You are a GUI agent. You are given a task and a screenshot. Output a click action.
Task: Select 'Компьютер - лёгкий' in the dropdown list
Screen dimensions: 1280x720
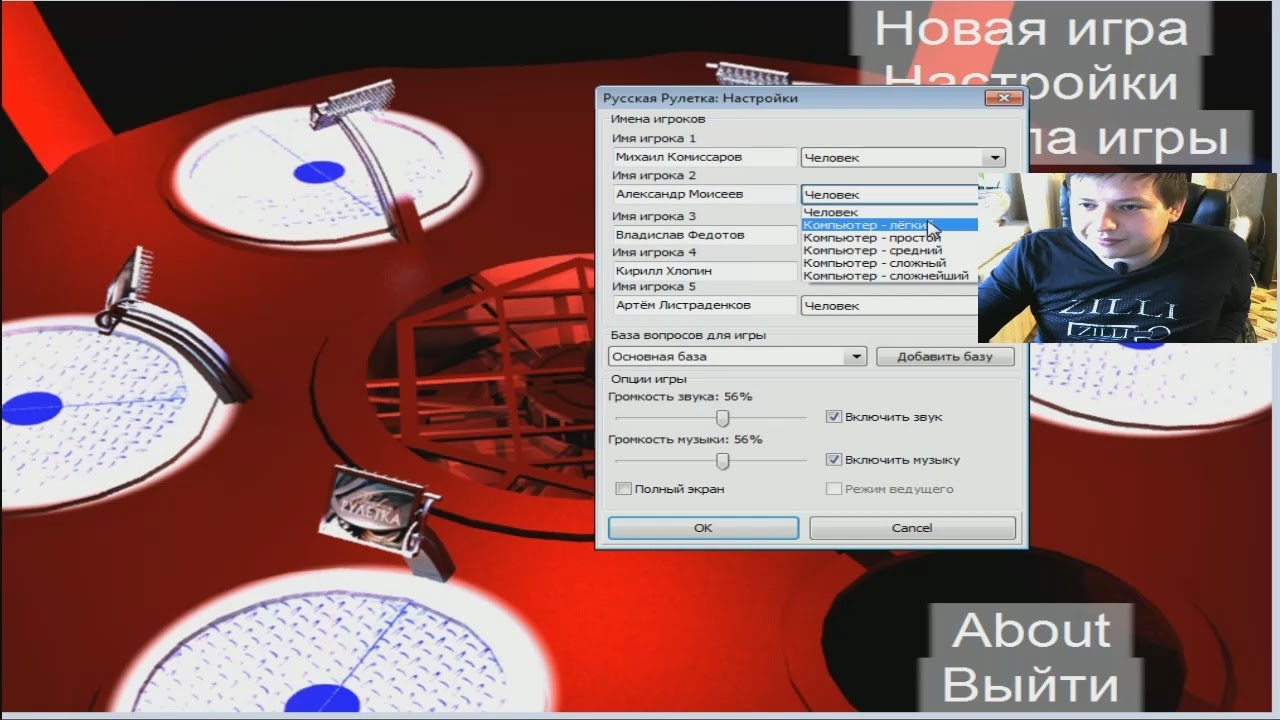tap(889, 225)
